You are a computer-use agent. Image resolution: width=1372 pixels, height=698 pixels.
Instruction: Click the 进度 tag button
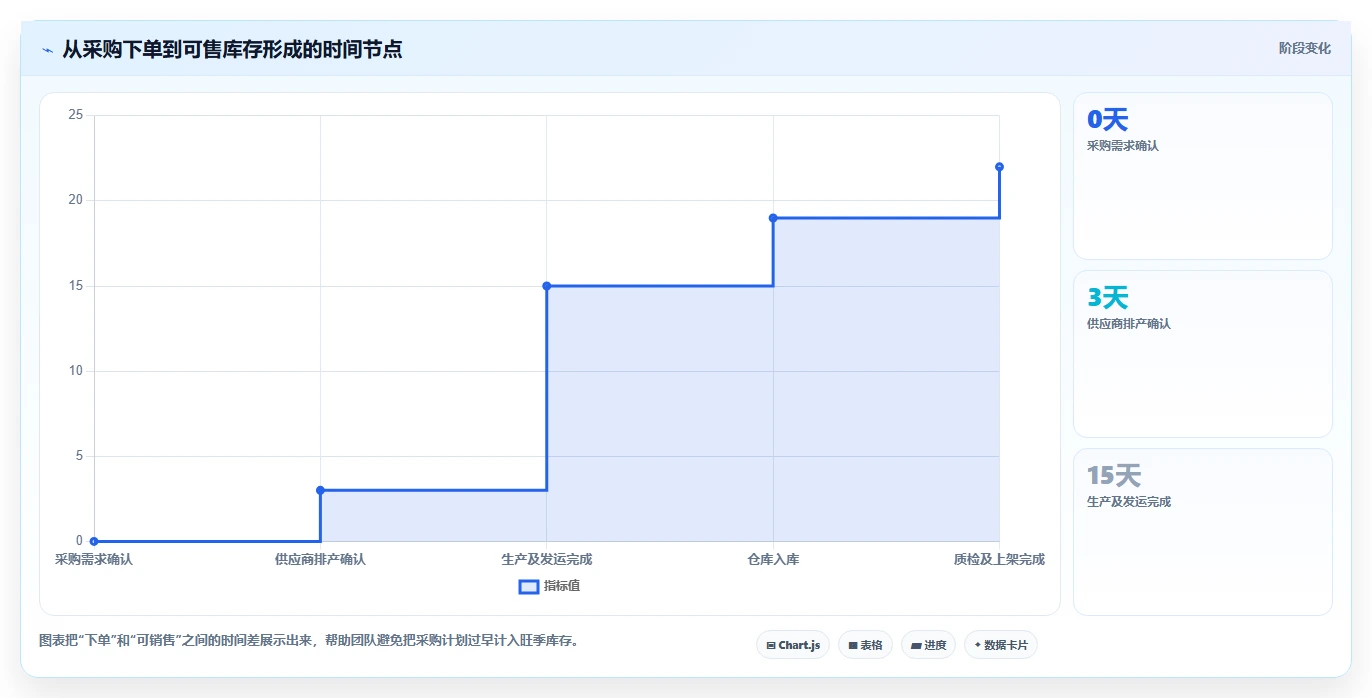pos(928,645)
